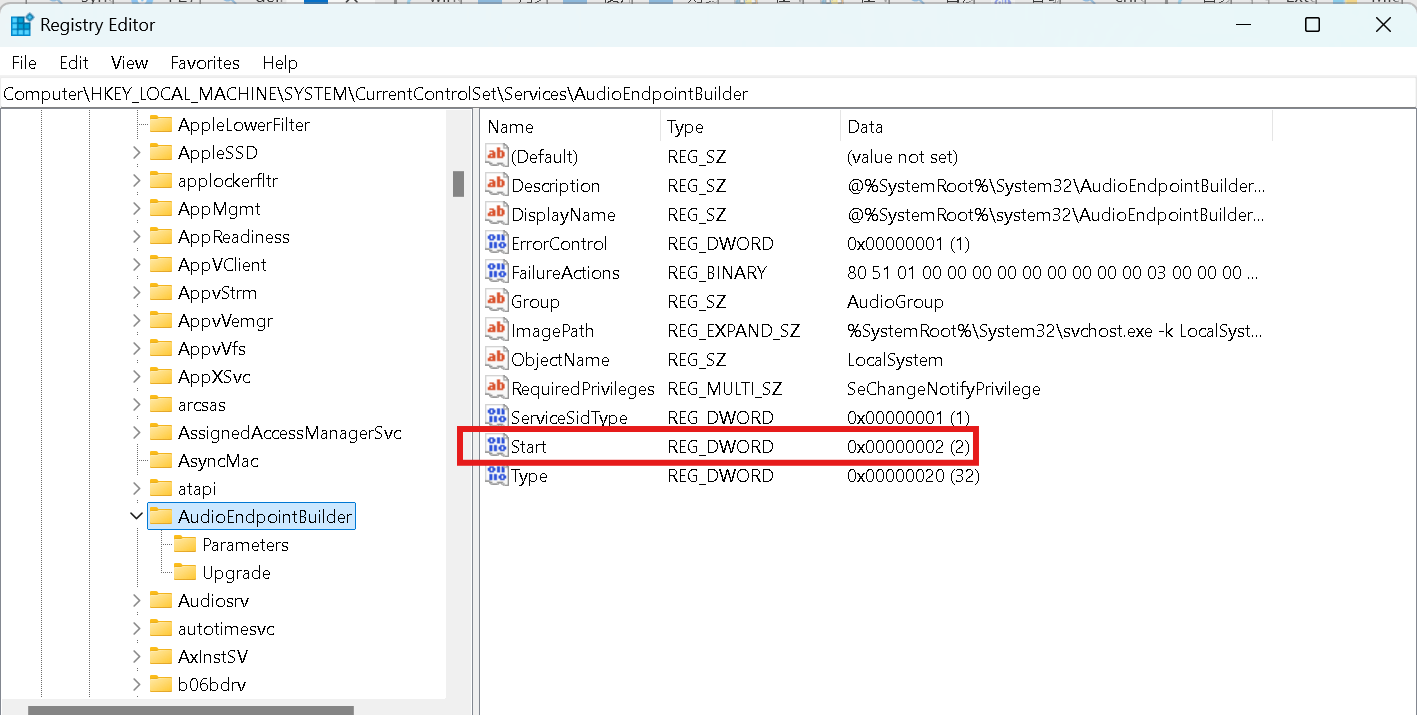Click the (value not set) data text
The height and width of the screenshot is (715, 1417).
(x=902, y=156)
